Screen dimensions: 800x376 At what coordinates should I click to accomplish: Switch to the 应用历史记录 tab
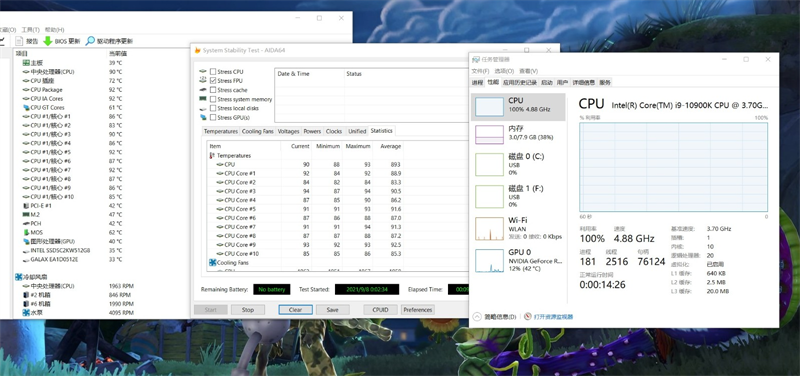[519, 83]
